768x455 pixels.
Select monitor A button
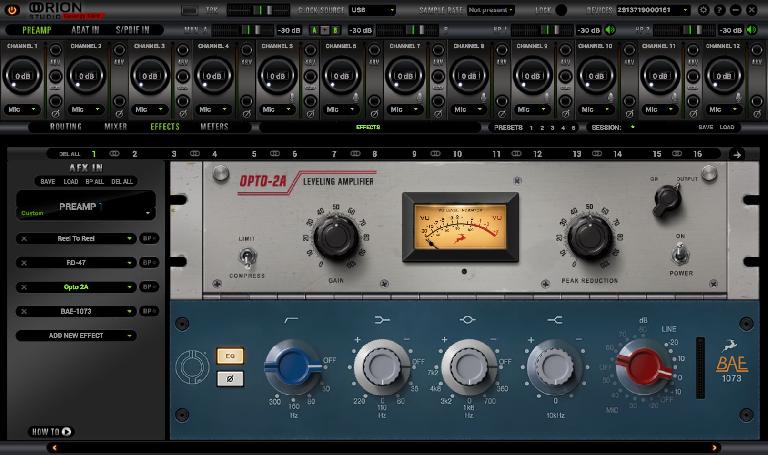pyautogui.click(x=314, y=30)
